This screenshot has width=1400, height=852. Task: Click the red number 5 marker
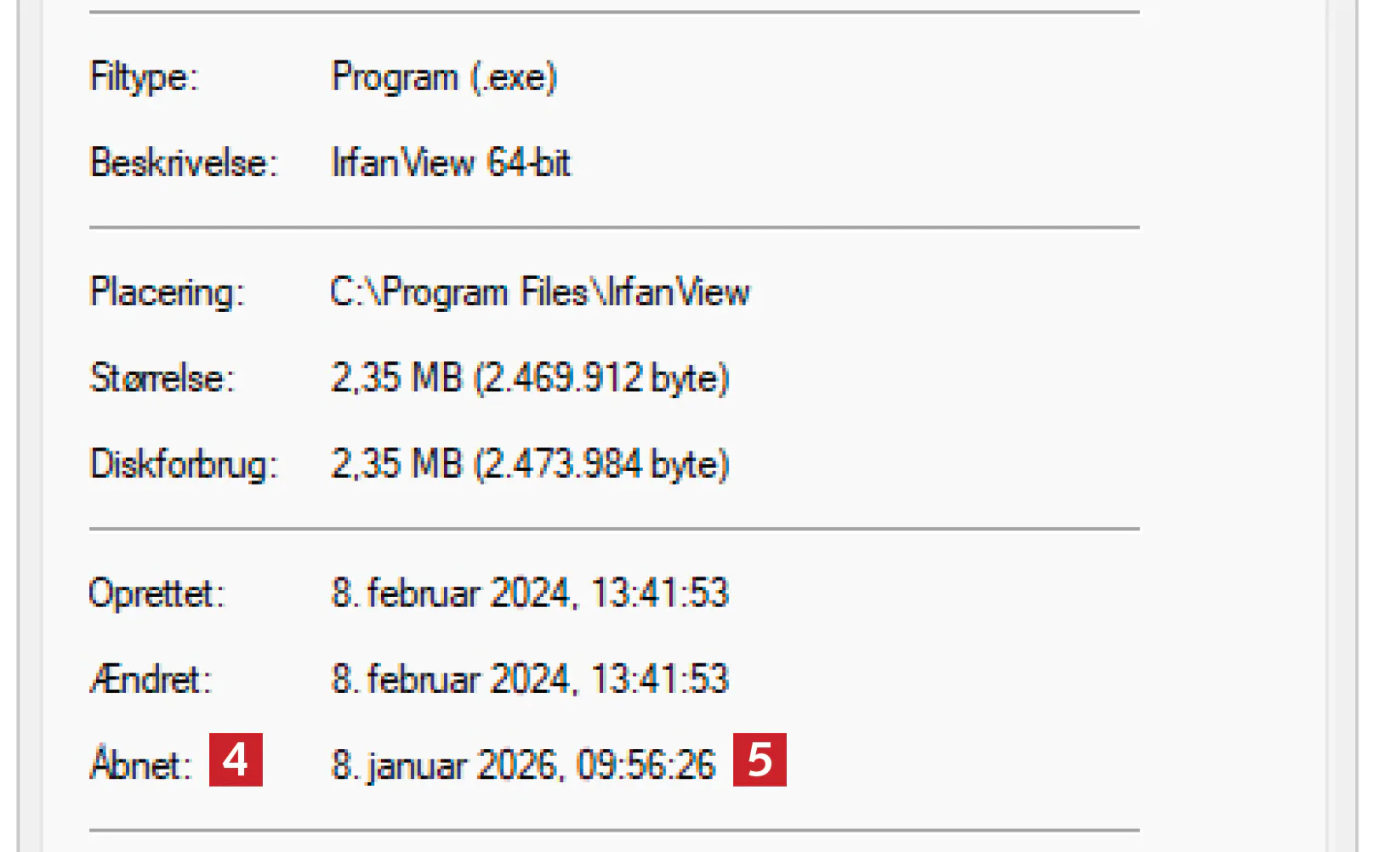760,759
